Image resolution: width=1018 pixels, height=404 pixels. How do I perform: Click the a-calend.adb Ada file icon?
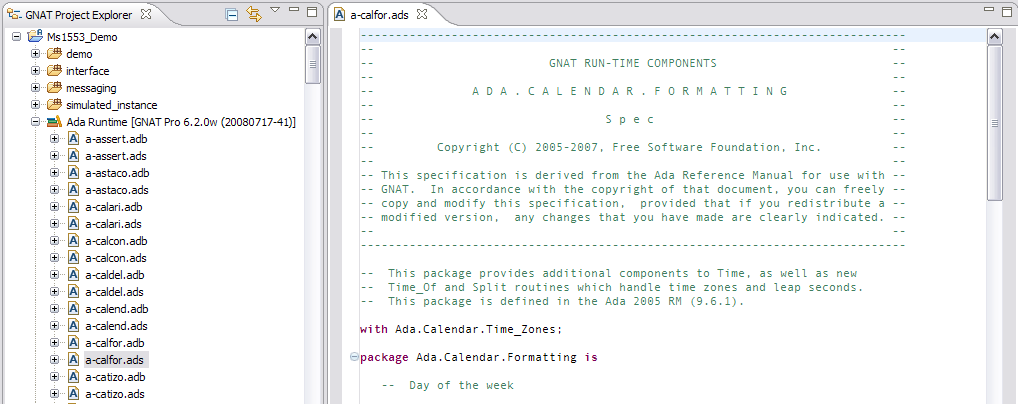point(73,309)
